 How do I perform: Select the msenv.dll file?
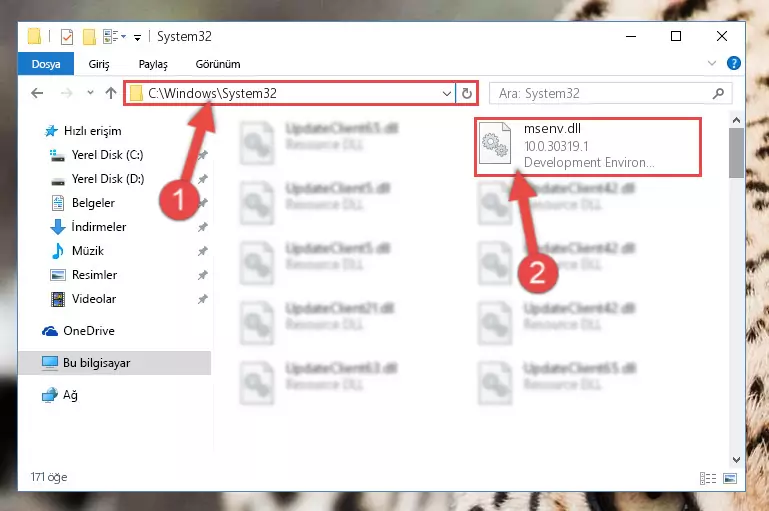point(588,146)
